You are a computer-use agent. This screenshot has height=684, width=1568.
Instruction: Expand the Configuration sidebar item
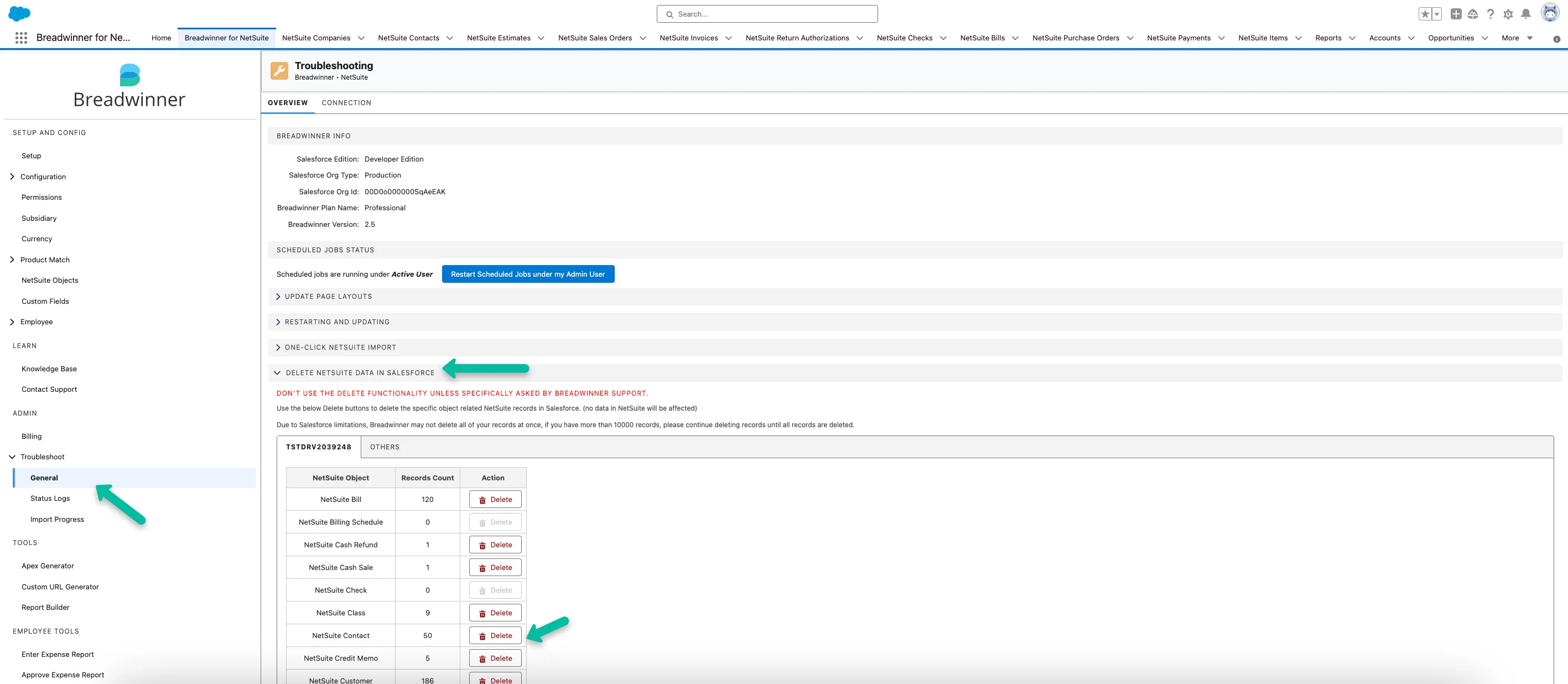coord(12,177)
